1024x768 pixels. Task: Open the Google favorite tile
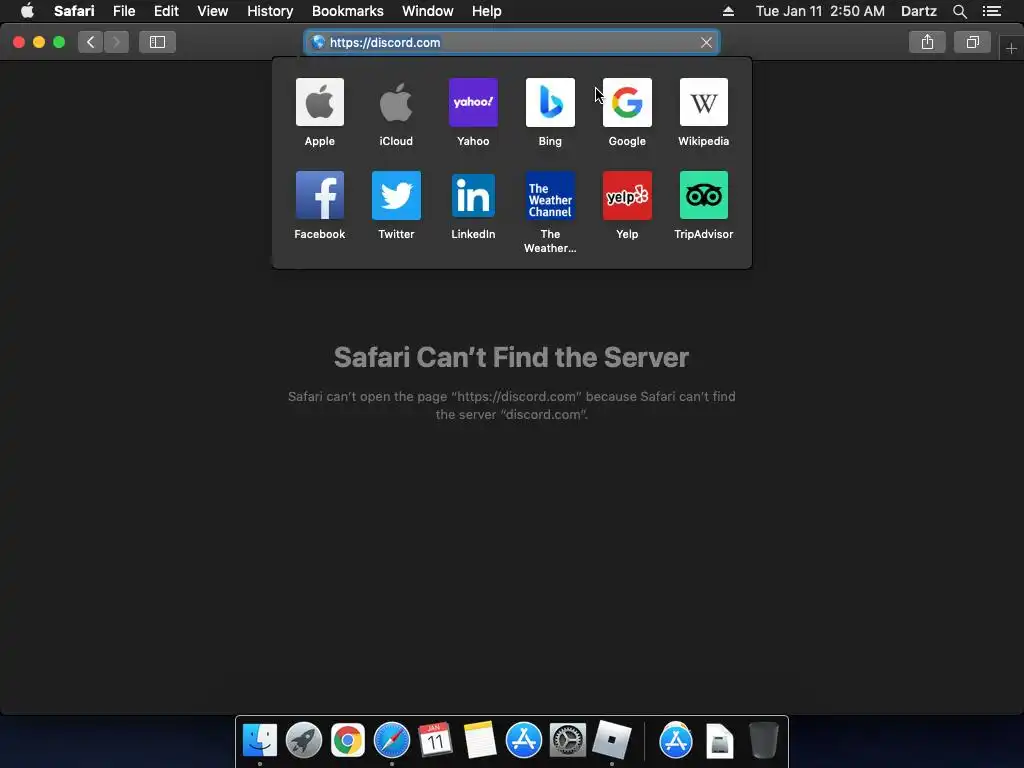[627, 103]
